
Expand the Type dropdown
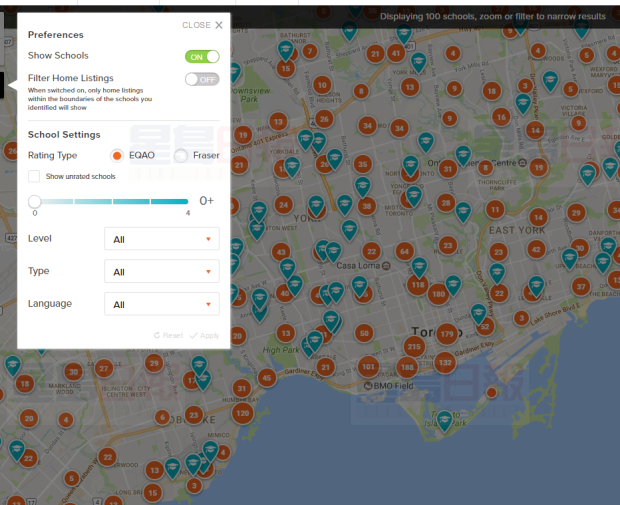click(161, 271)
